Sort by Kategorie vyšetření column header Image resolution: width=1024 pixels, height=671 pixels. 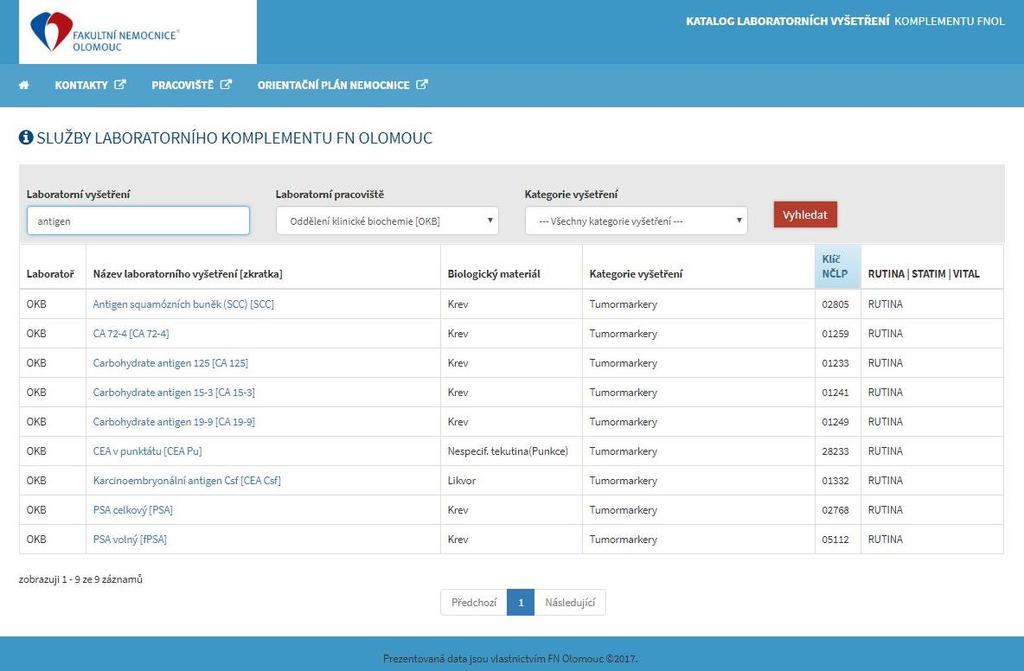click(x=699, y=267)
